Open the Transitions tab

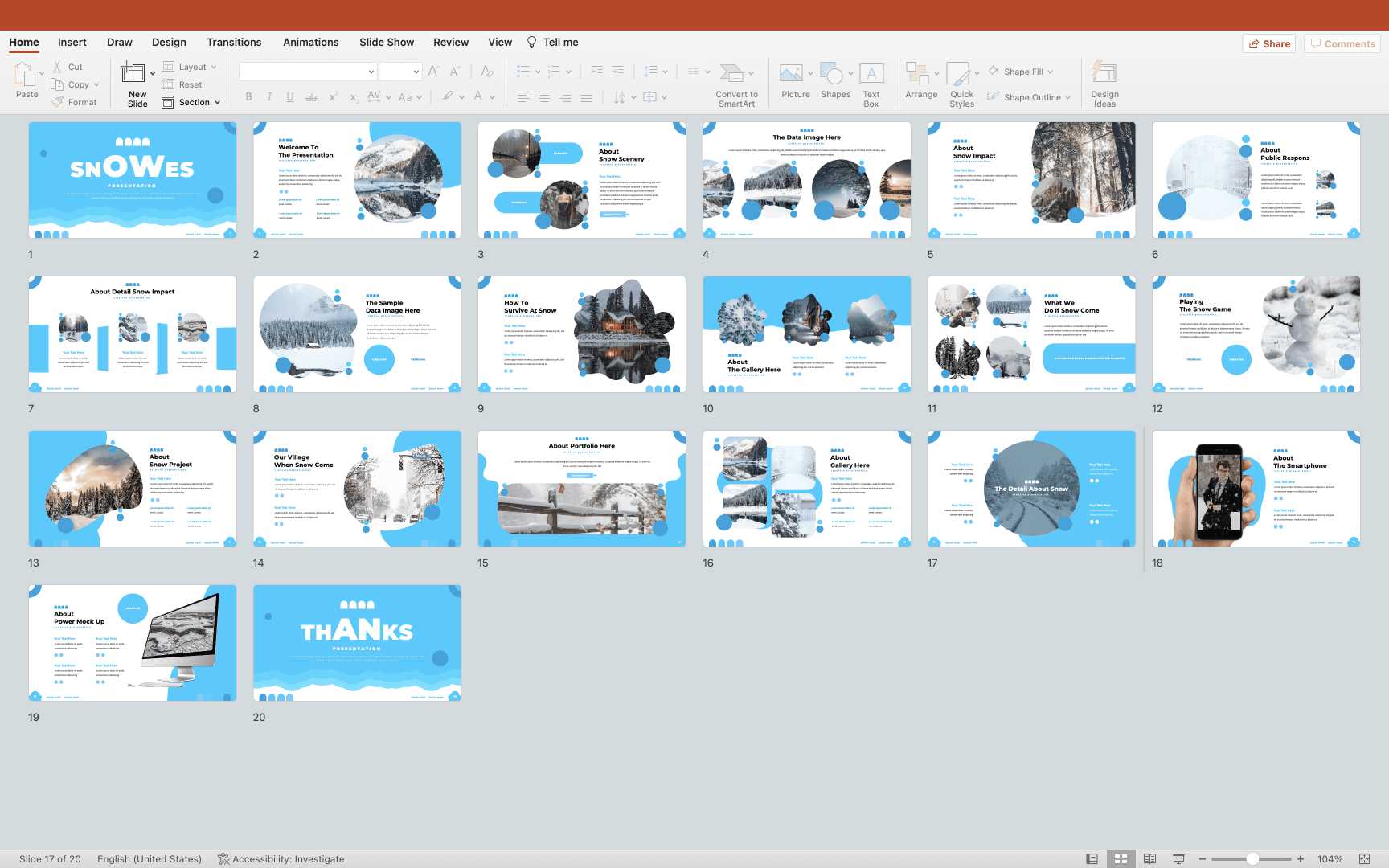[x=234, y=42]
